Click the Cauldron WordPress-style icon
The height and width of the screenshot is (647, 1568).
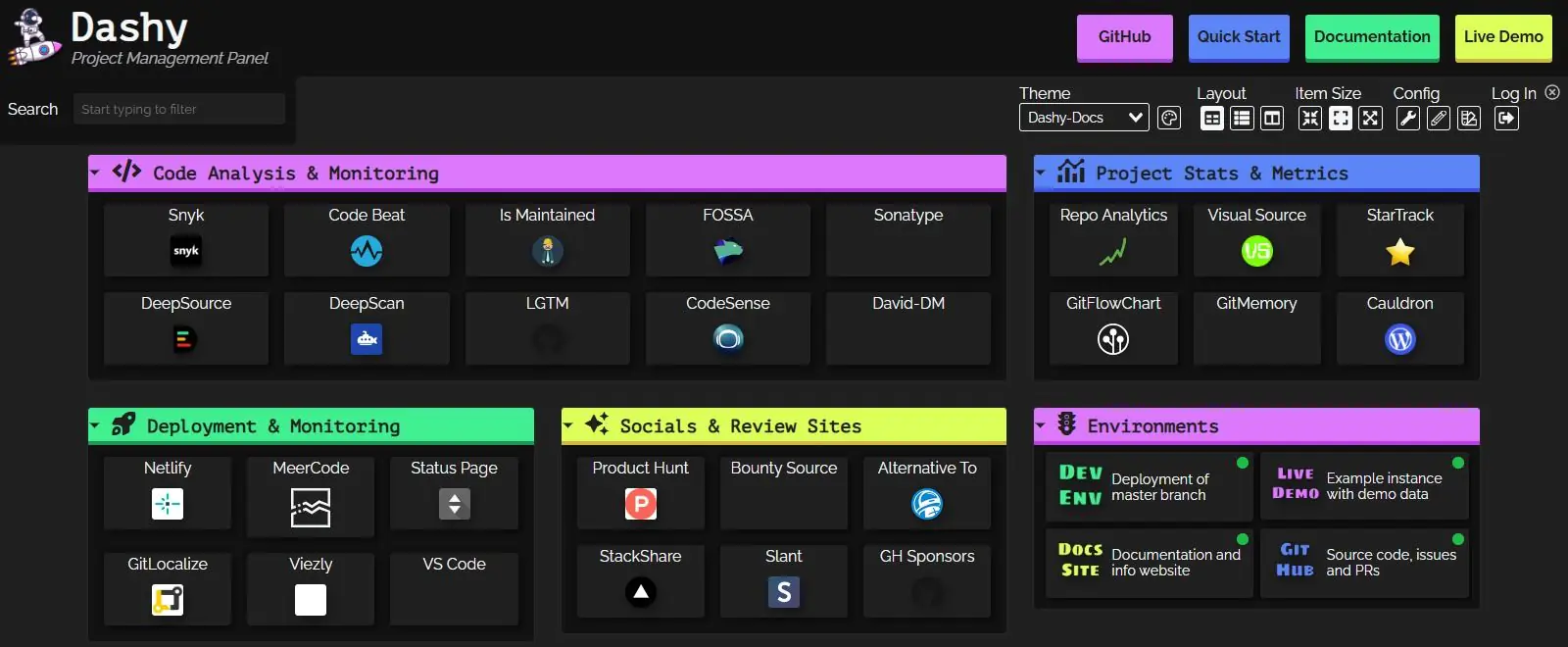point(1400,339)
